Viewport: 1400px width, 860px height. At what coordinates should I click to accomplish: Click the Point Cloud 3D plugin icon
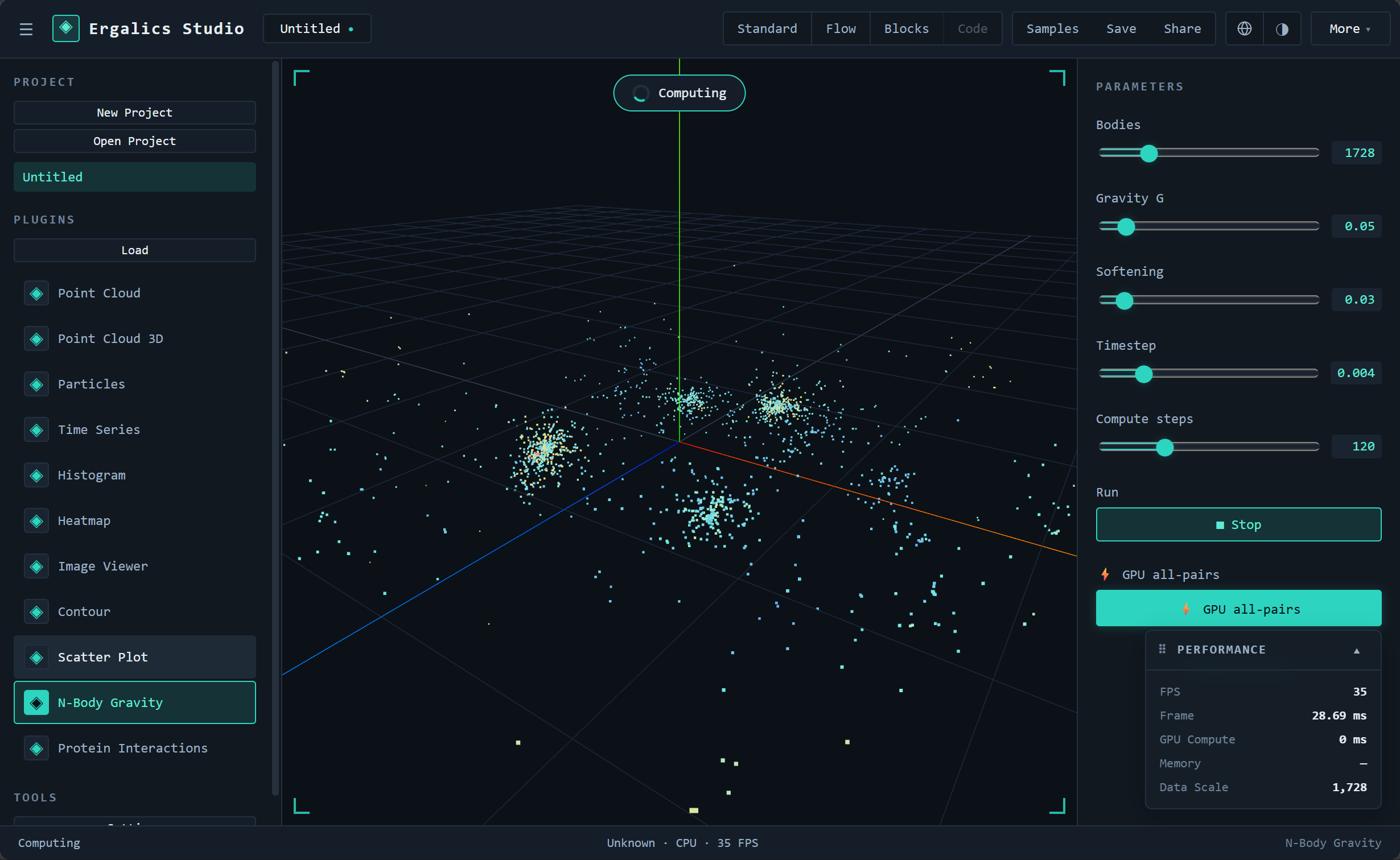click(36, 338)
